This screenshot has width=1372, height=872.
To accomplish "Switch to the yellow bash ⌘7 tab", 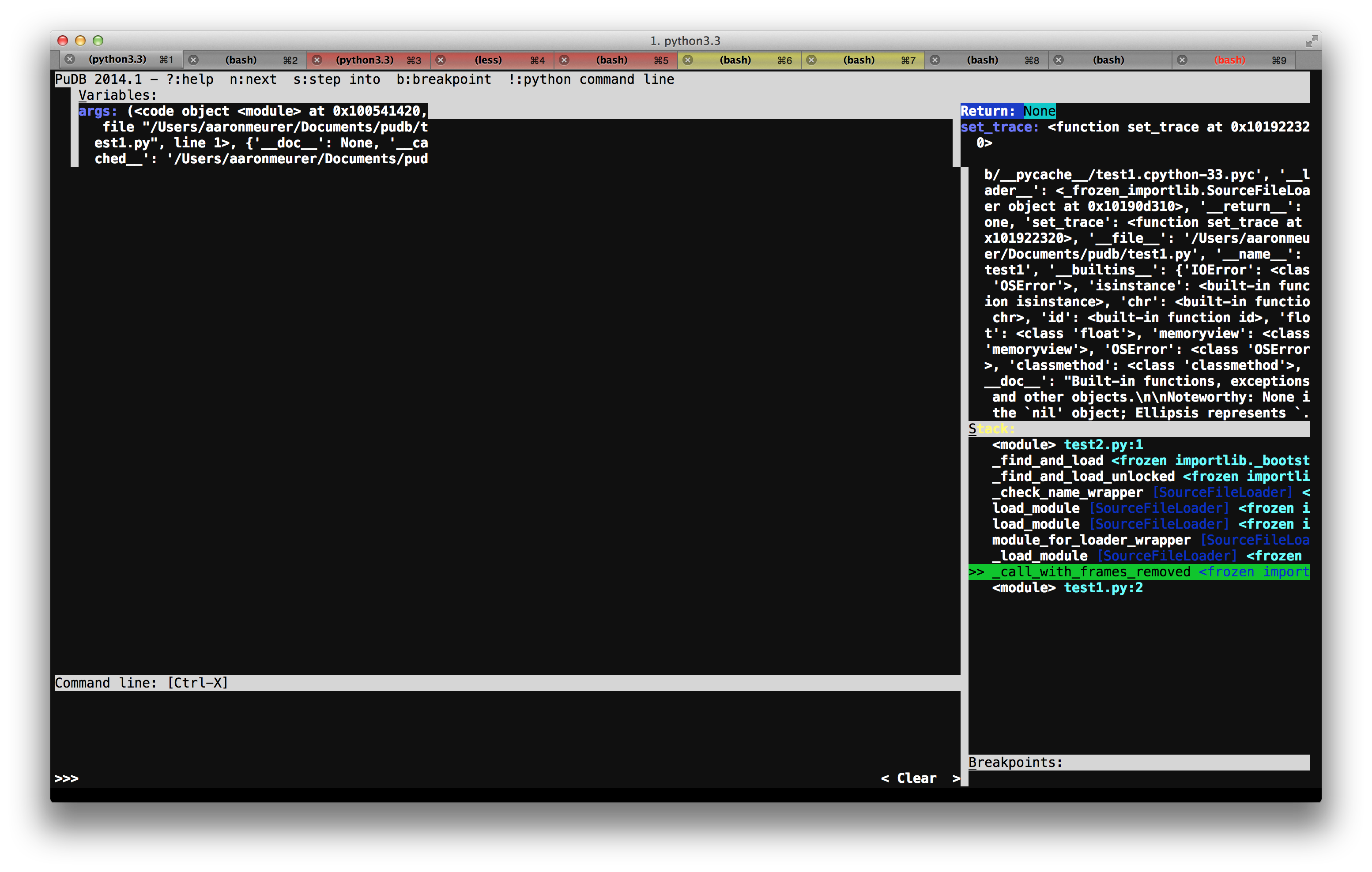I will point(863,60).
